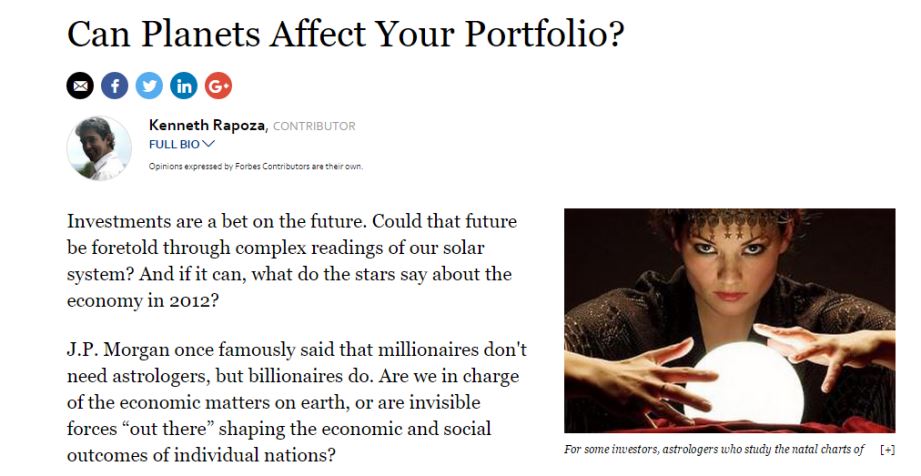The width and height of the screenshot is (921, 476).
Task: Click the CONTRIBUTOR label
Action: [x=314, y=126]
